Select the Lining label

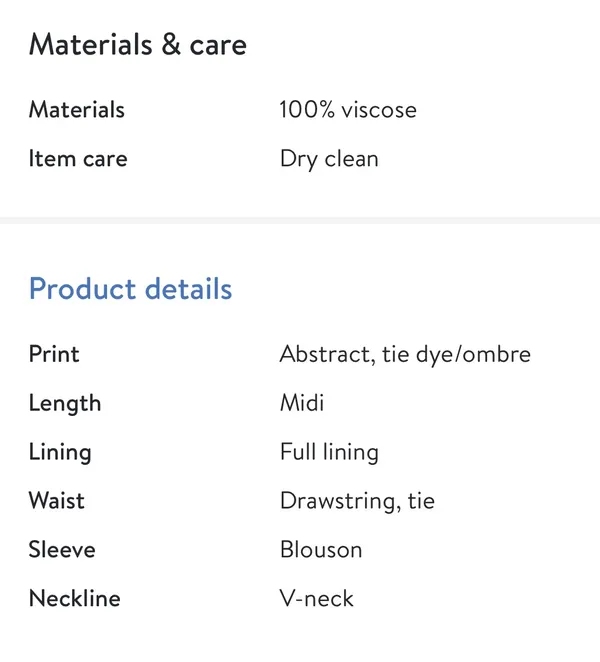click(60, 452)
